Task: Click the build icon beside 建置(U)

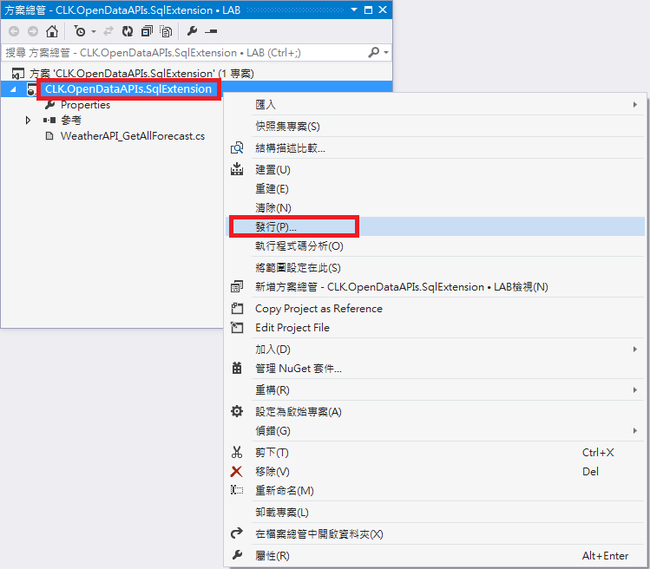Action: (x=237, y=169)
